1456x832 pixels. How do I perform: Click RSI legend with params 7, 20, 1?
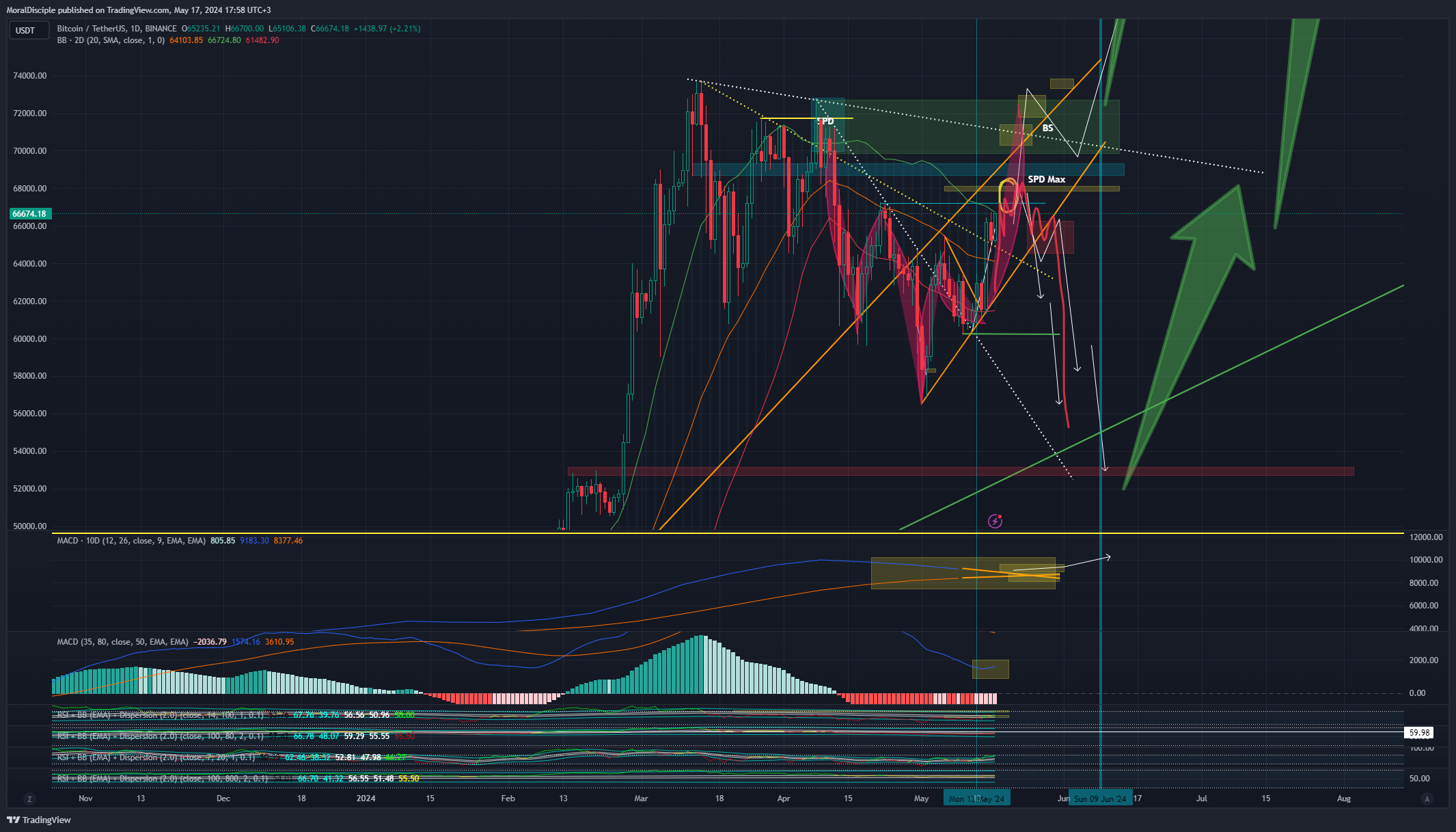(156, 757)
